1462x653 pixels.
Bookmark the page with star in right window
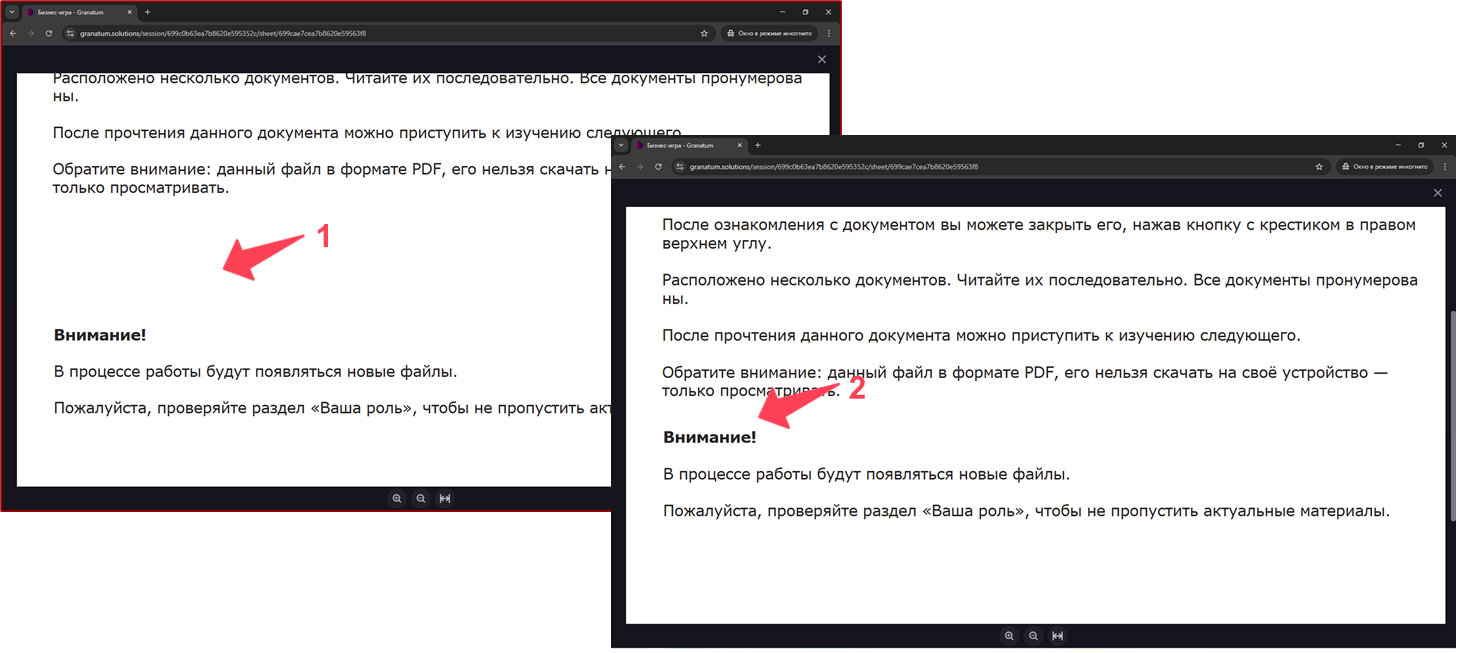(1319, 166)
